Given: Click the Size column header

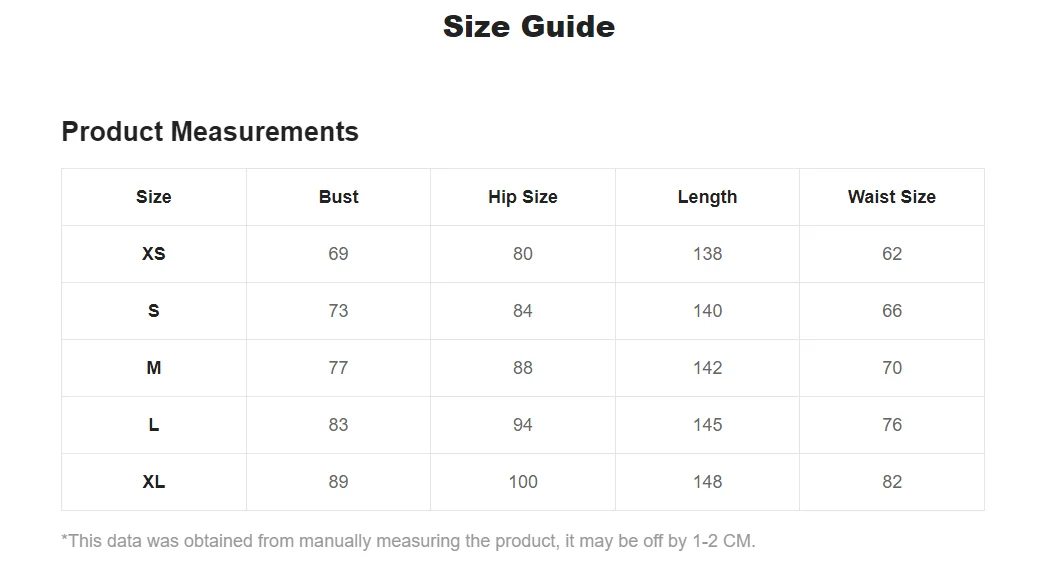Looking at the screenshot, I should point(154,197).
